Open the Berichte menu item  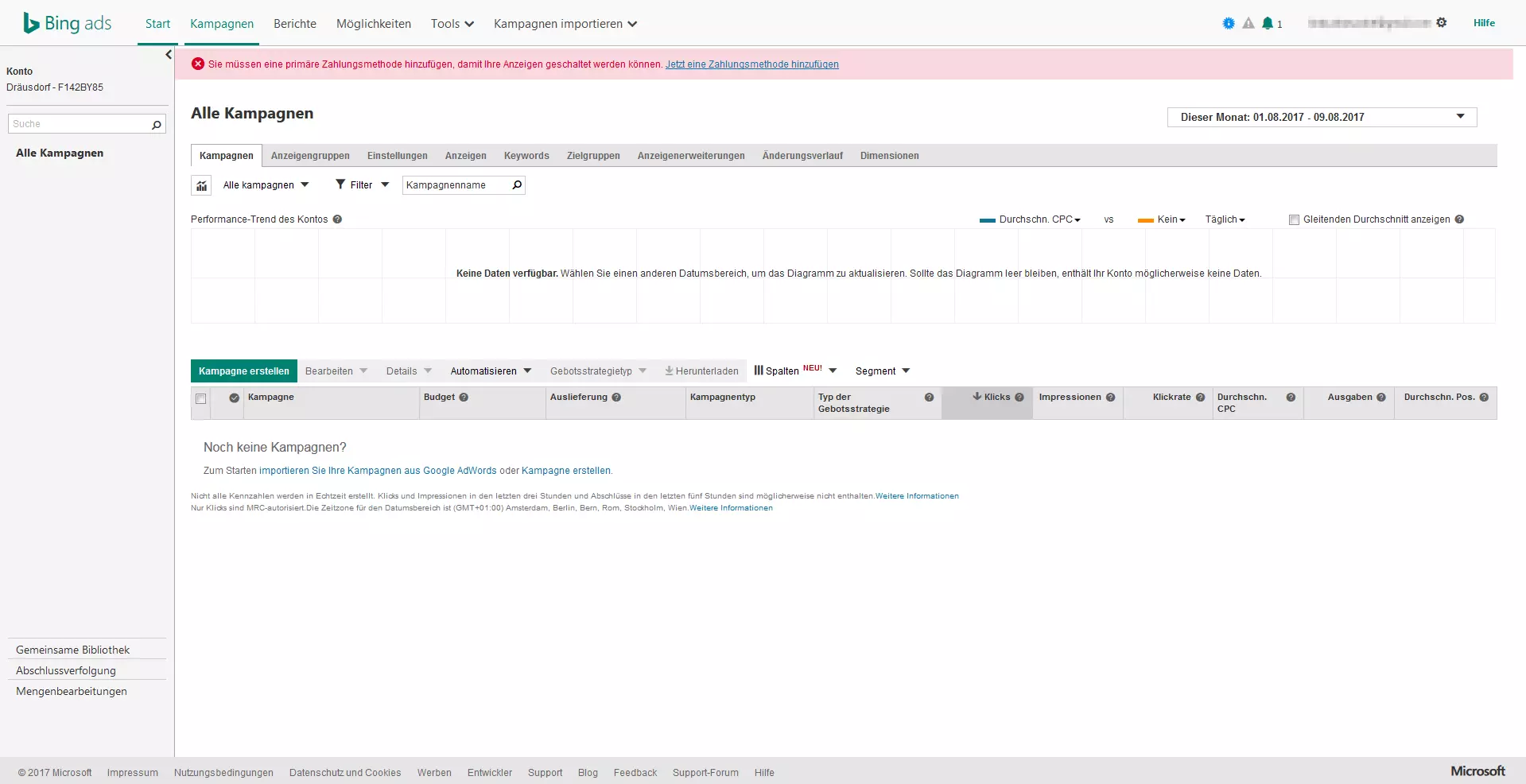(295, 24)
